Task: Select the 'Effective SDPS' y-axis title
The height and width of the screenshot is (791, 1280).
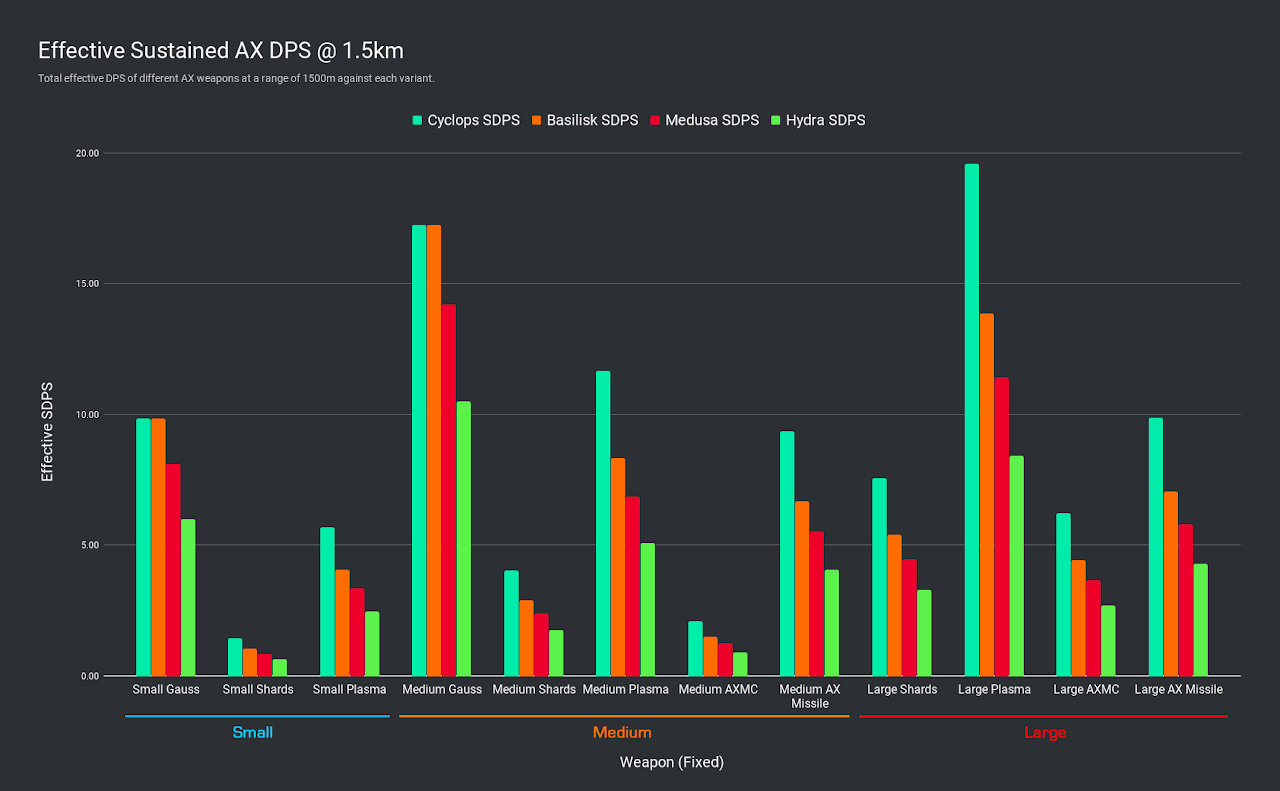Action: [x=47, y=431]
